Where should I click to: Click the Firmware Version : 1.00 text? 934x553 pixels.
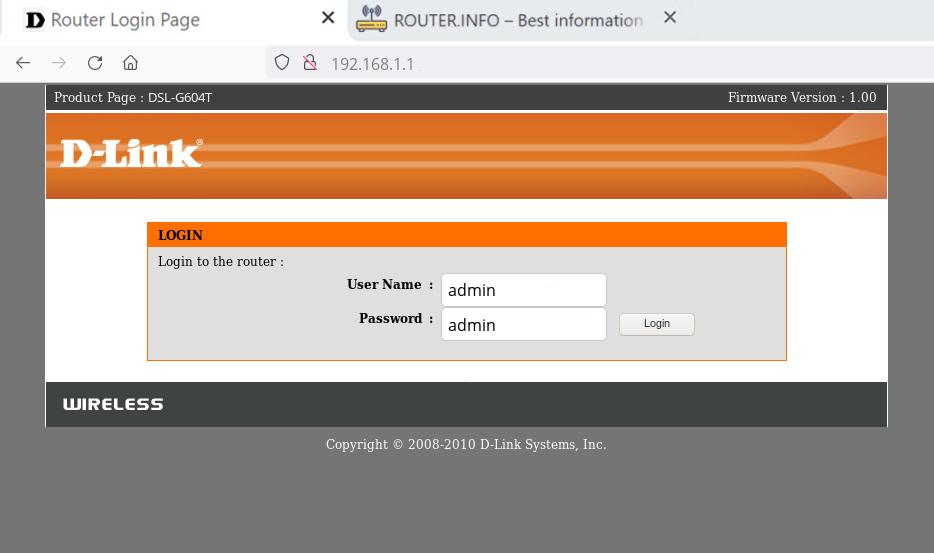pos(802,97)
